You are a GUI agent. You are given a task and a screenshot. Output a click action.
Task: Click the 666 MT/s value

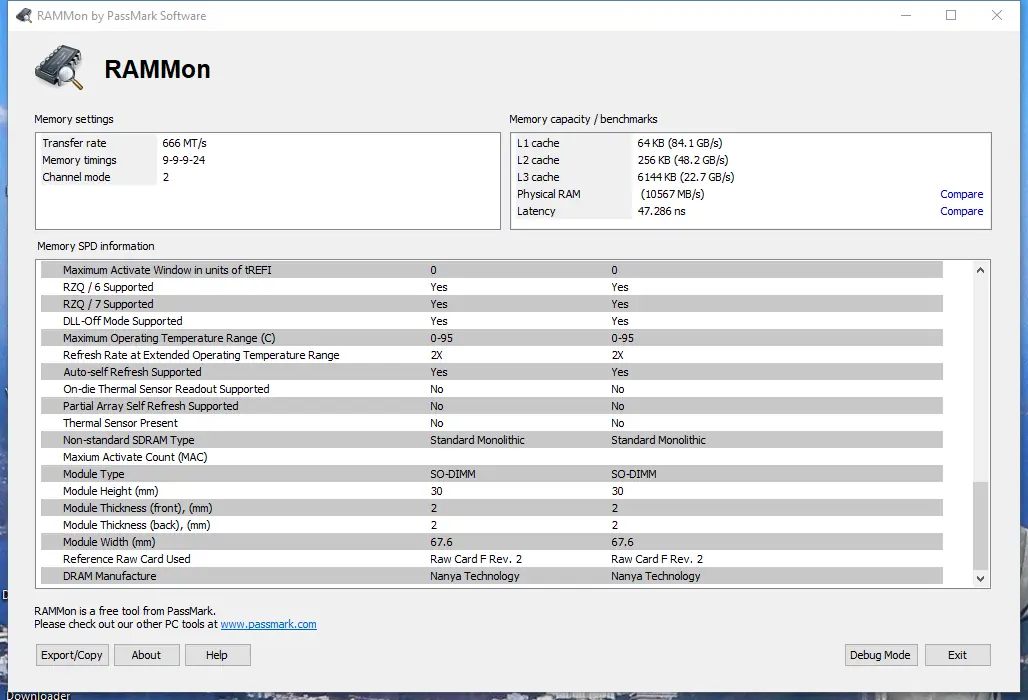point(184,143)
